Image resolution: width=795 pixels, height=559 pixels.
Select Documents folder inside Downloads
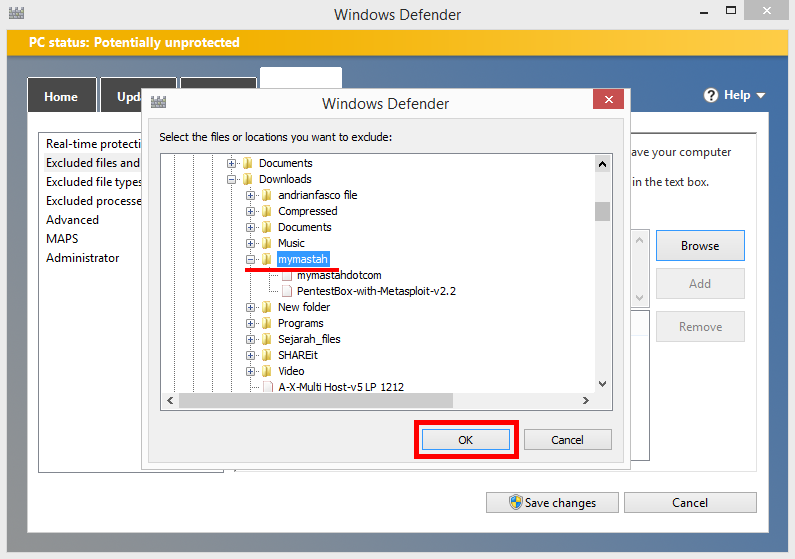(x=305, y=227)
